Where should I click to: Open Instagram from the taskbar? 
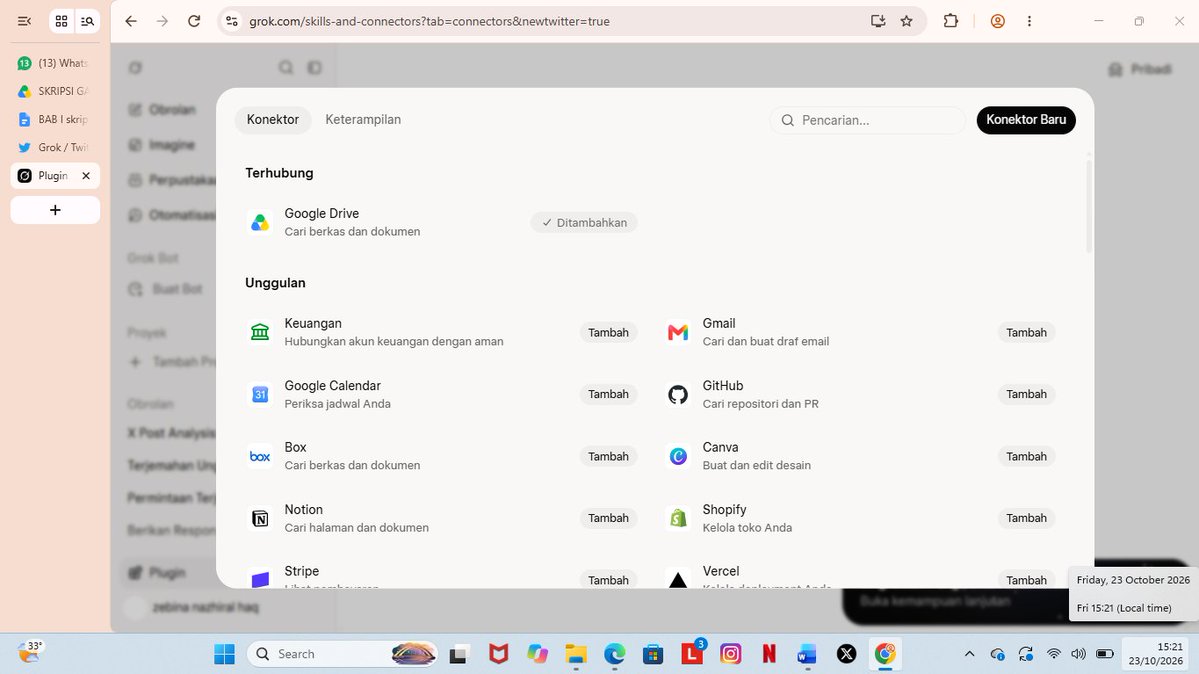pyautogui.click(x=730, y=653)
